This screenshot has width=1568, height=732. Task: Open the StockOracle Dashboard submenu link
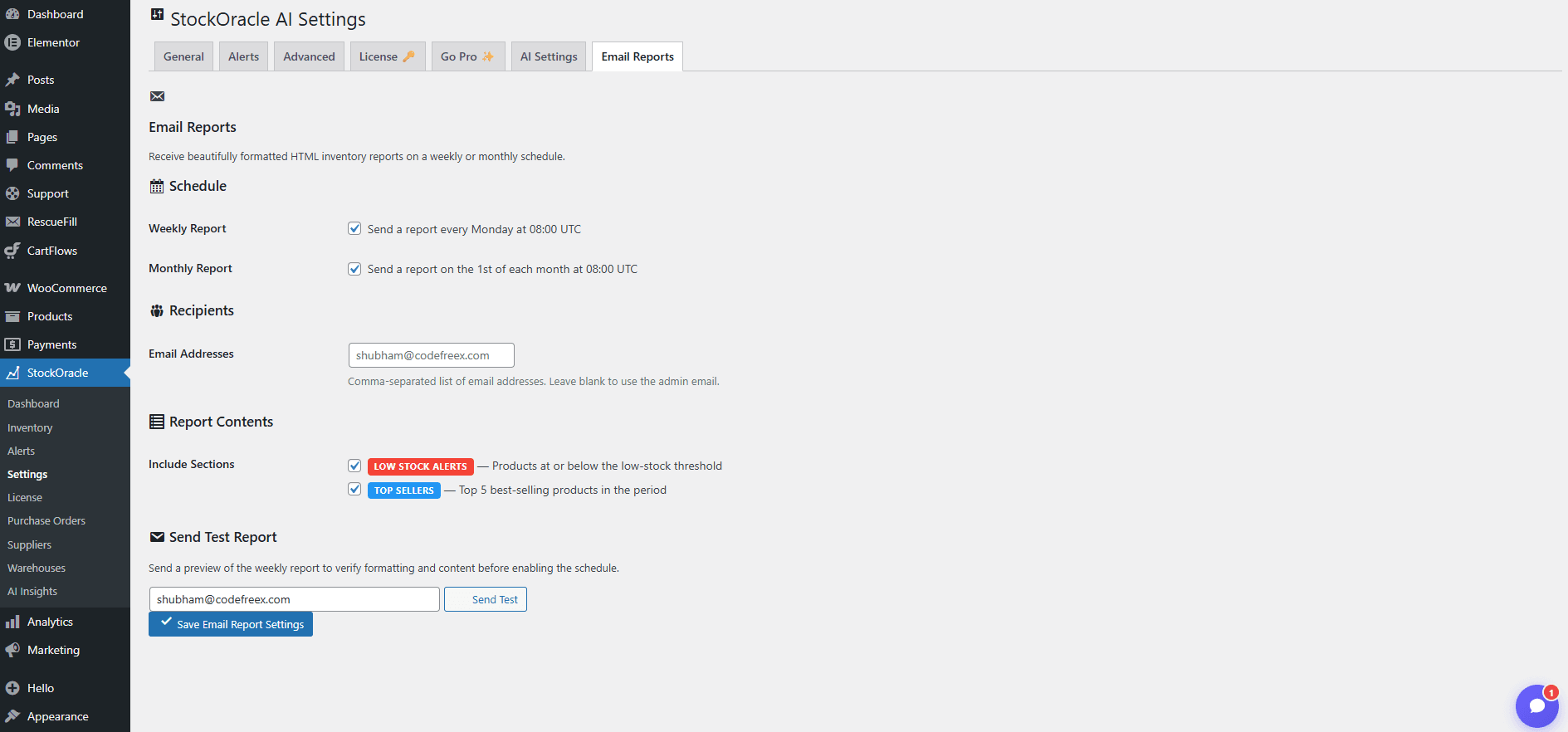(33, 403)
